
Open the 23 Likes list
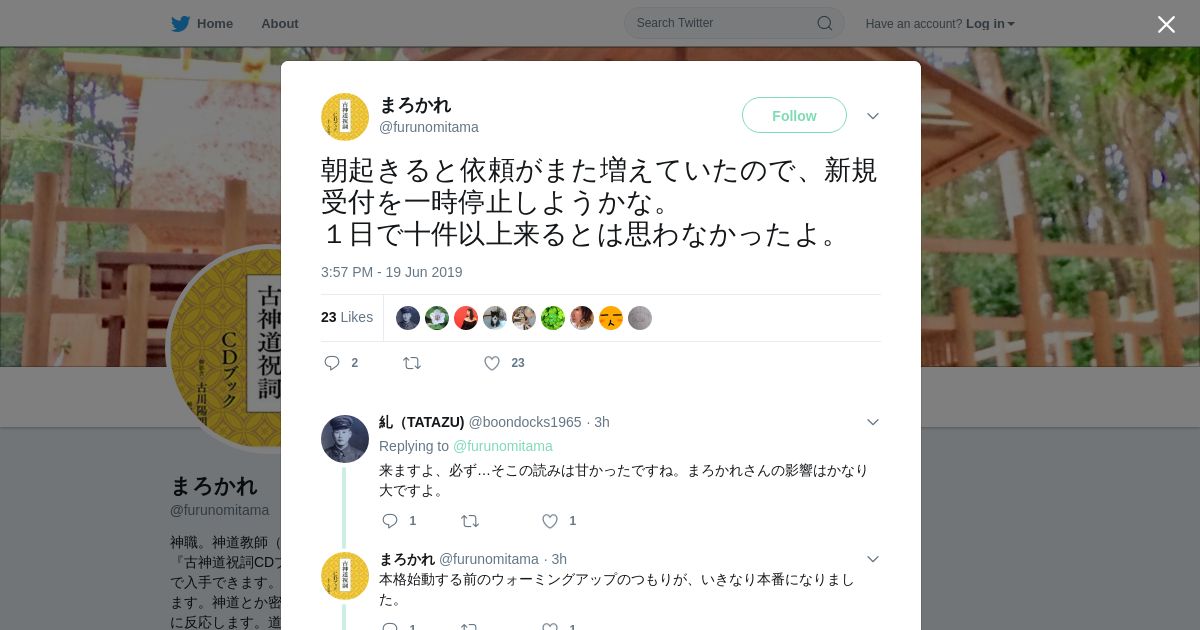click(x=347, y=317)
